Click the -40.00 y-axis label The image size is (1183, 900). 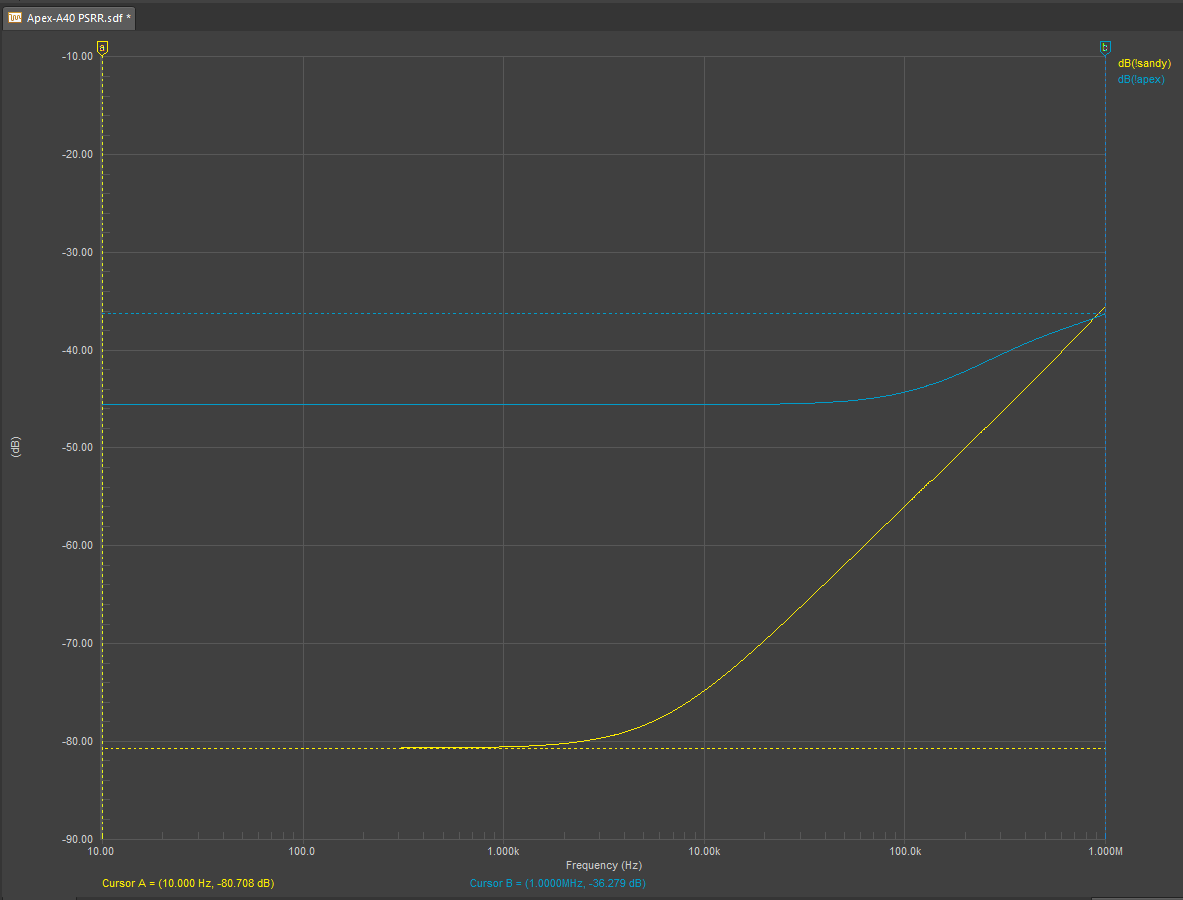point(77,351)
